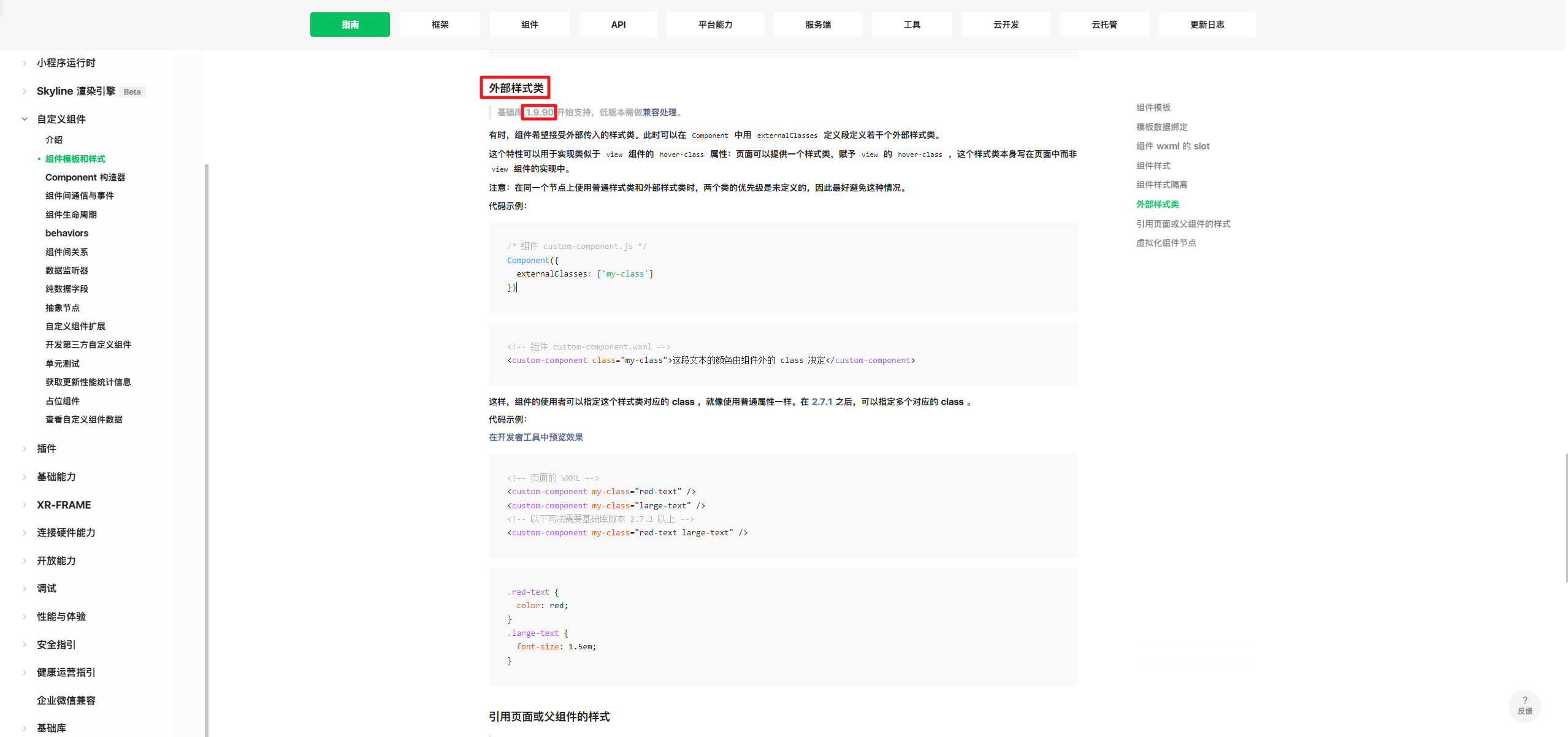Expand the 插件 sidebar section

click(46, 448)
